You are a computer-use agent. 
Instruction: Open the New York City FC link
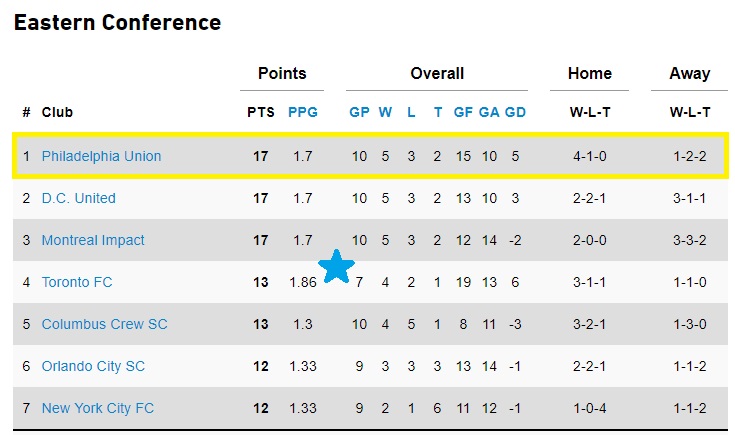(98, 408)
